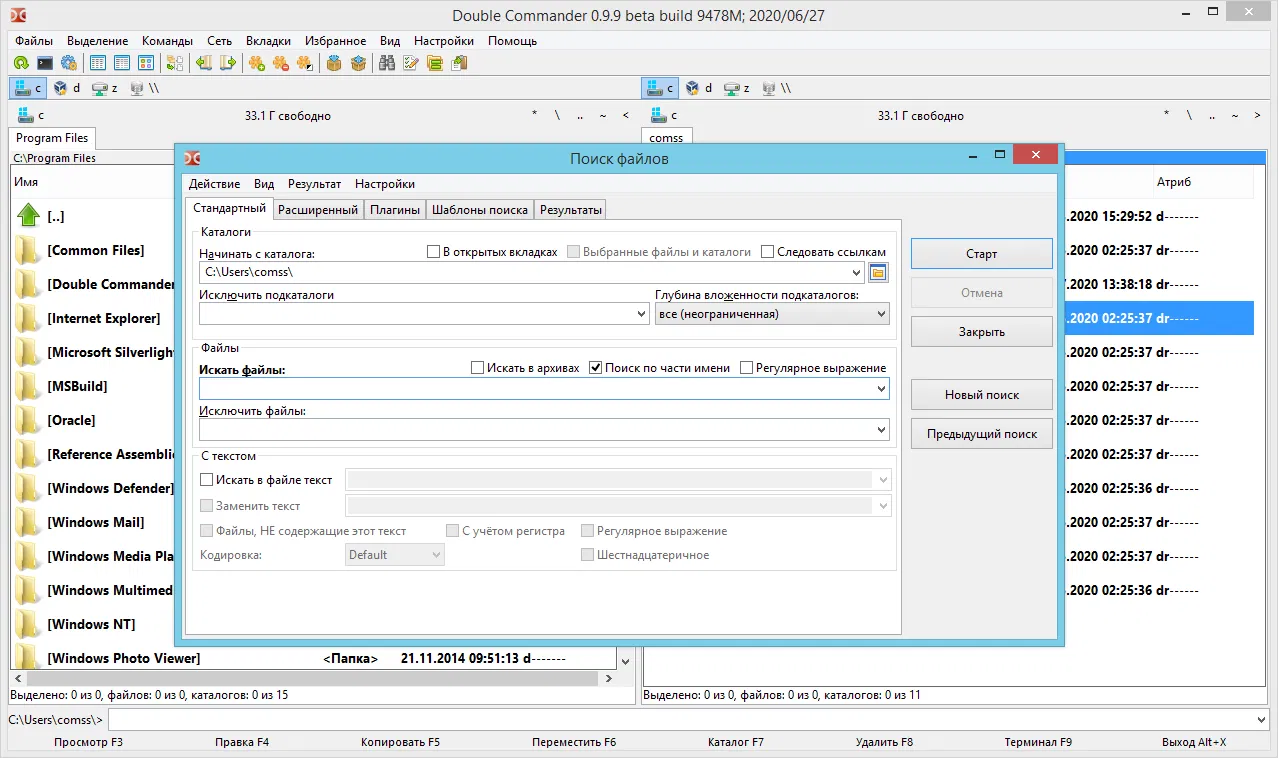1278x758 pixels.
Task: Click the pack files box icon
Action: point(334,63)
